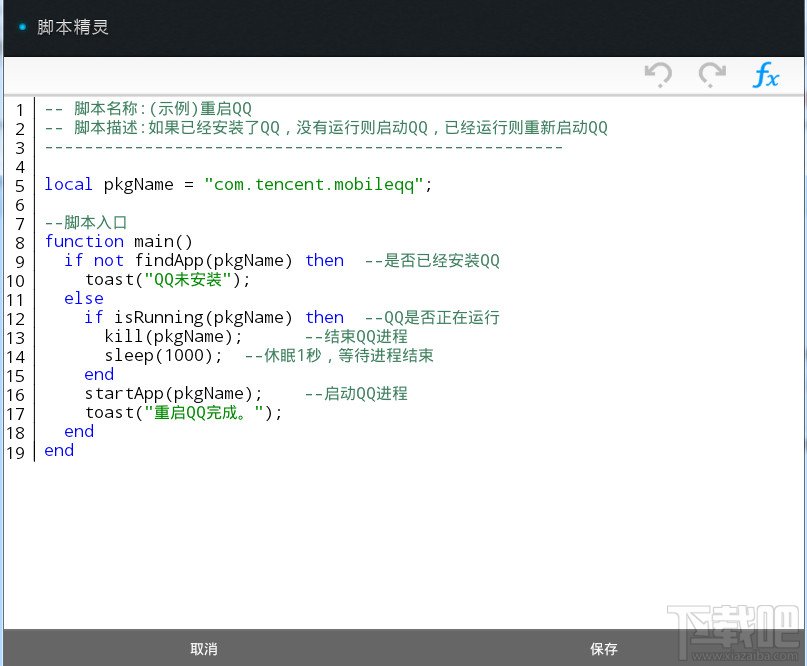Click the comment --启动QQ进程

(x=356, y=394)
